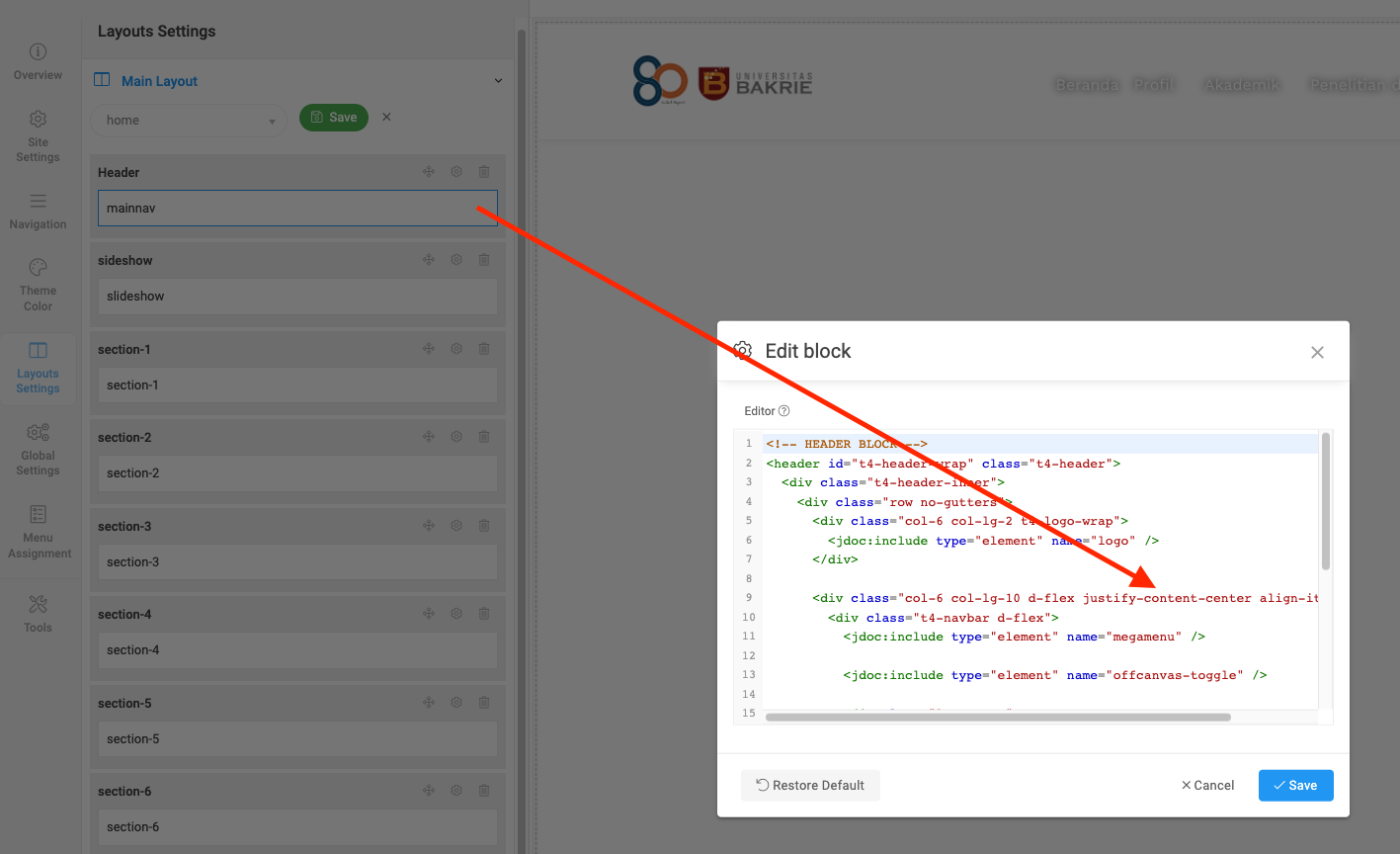Click the mainnav block field
This screenshot has height=854, width=1400.
click(x=297, y=209)
